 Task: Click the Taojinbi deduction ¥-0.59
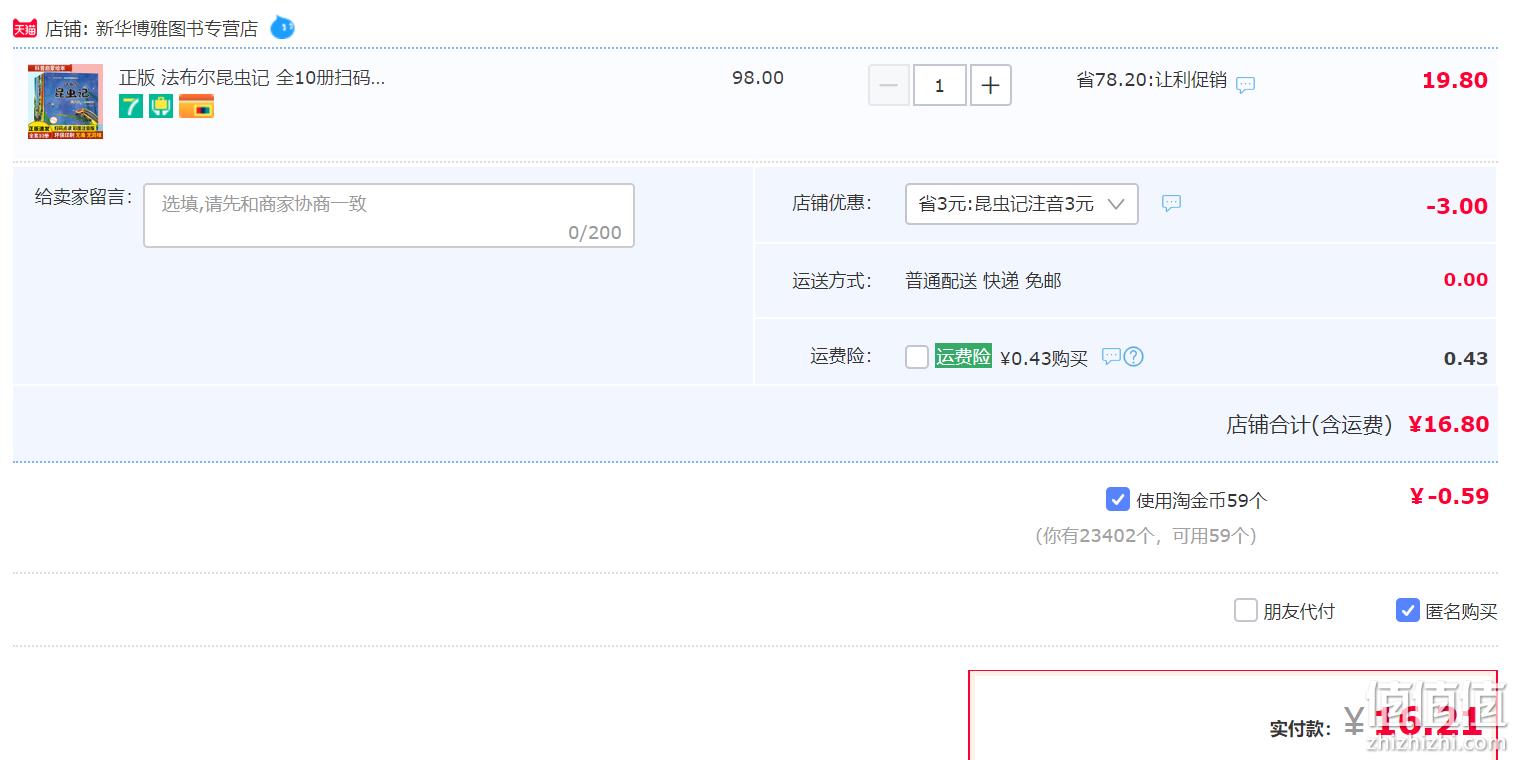(1449, 496)
